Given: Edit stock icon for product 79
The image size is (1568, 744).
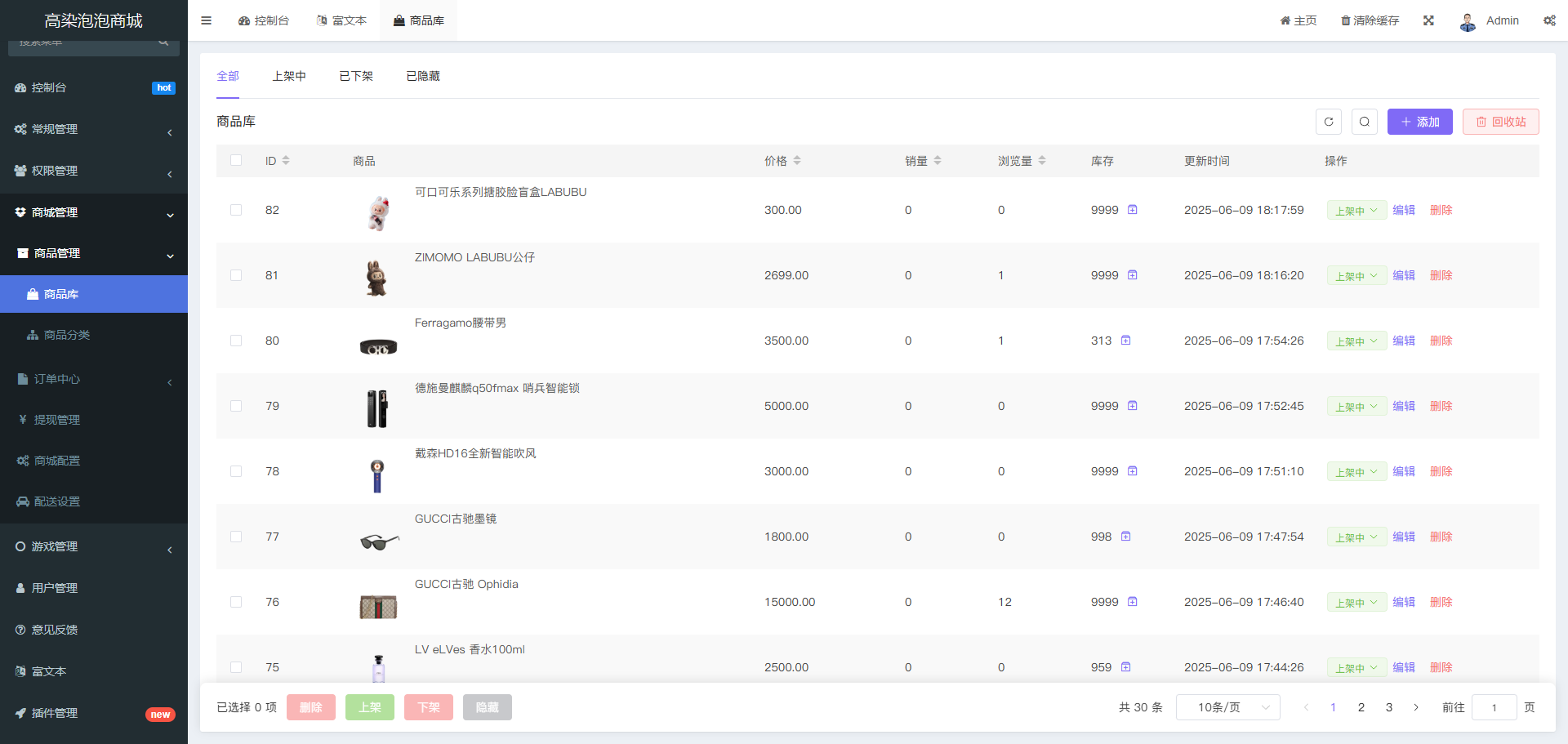Looking at the screenshot, I should [1133, 406].
